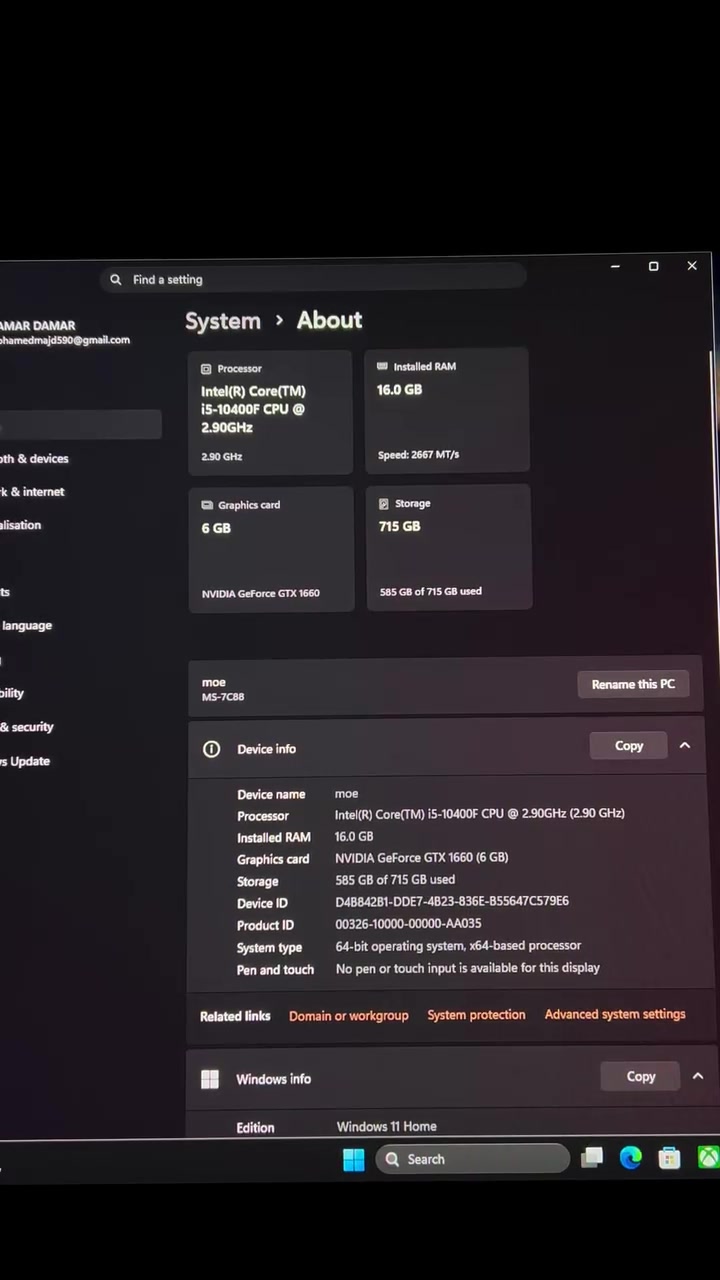The height and width of the screenshot is (1280, 720).
Task: Open Microsoft Store from the taskbar
Action: click(x=669, y=1158)
